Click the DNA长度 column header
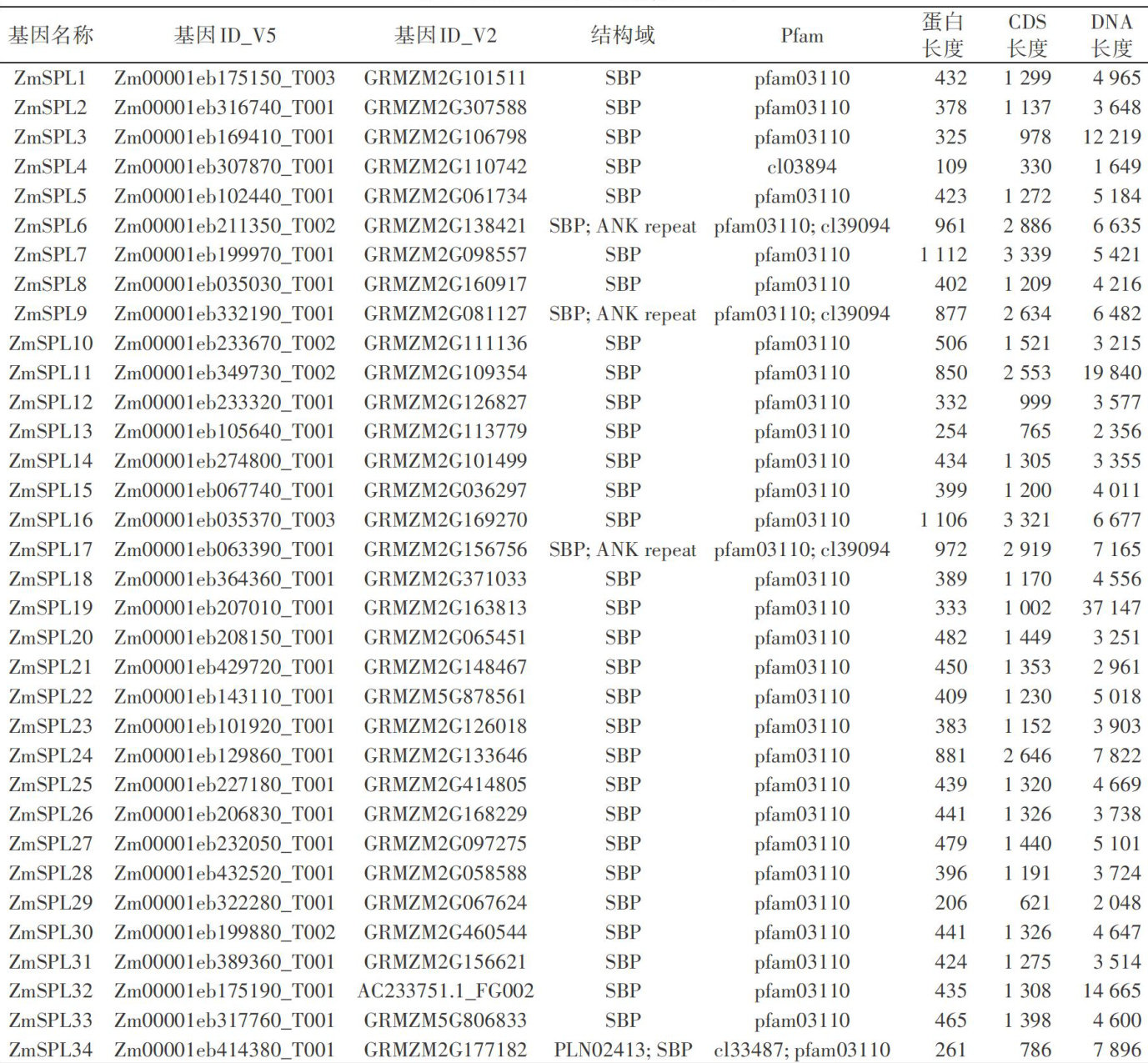 point(1112,35)
